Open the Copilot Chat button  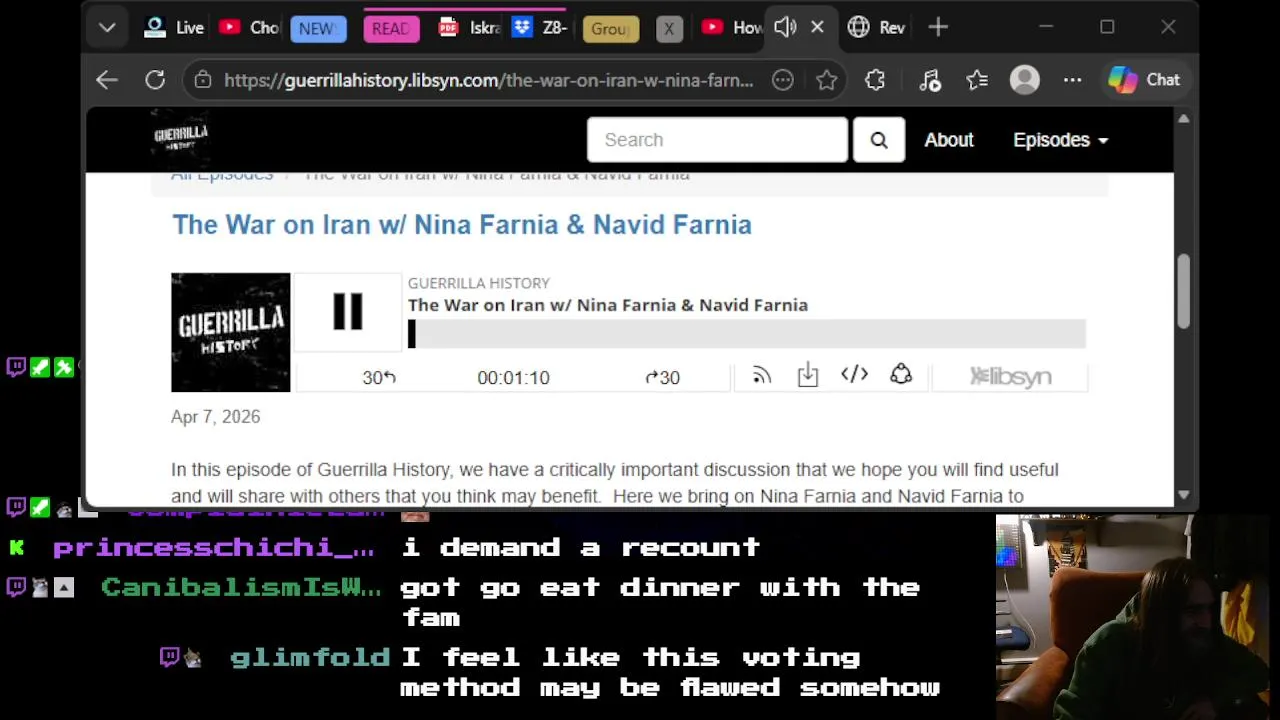tap(1145, 80)
